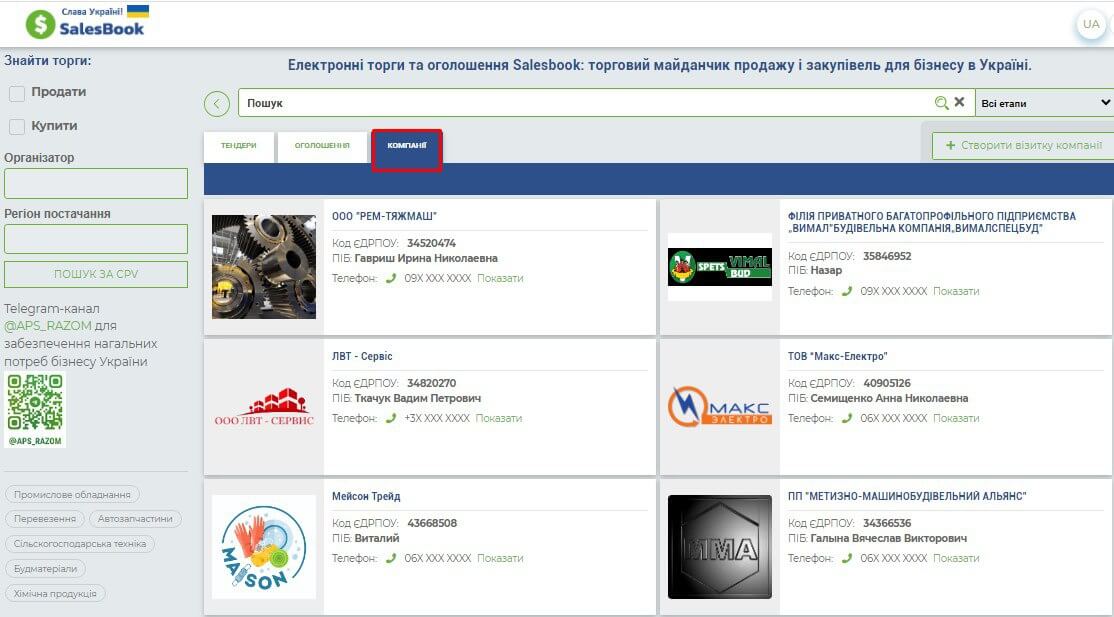Viewport: 1114px width, 617px height.
Task: Click phone icon for ООО "РЕМ-ТЯЖМАШ"
Action: click(391, 279)
